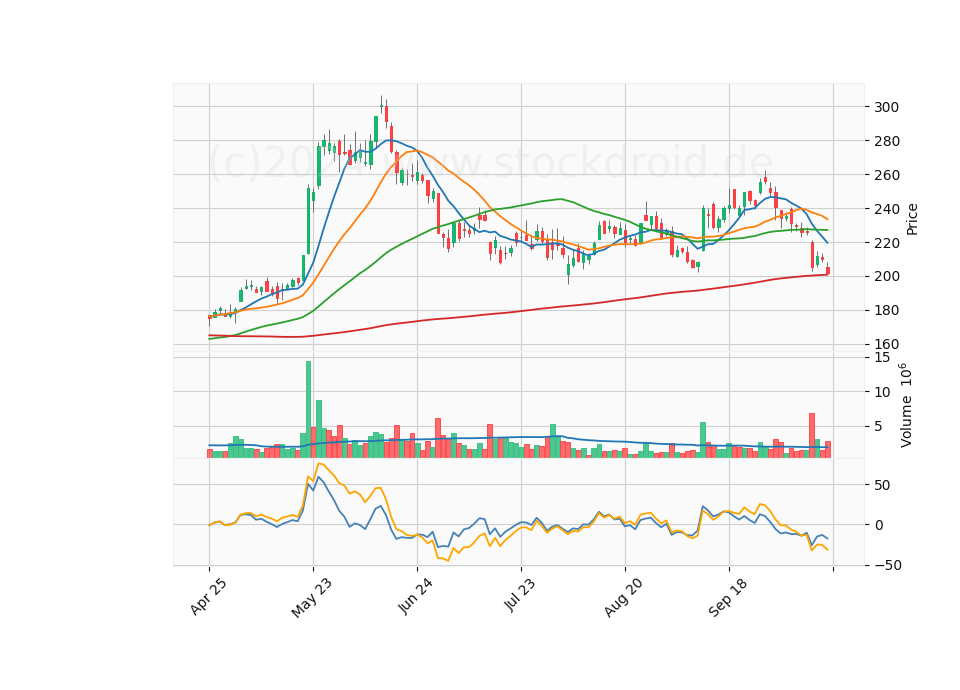
Task: Click the 280 price axis value
Action: pyautogui.click(x=887, y=141)
